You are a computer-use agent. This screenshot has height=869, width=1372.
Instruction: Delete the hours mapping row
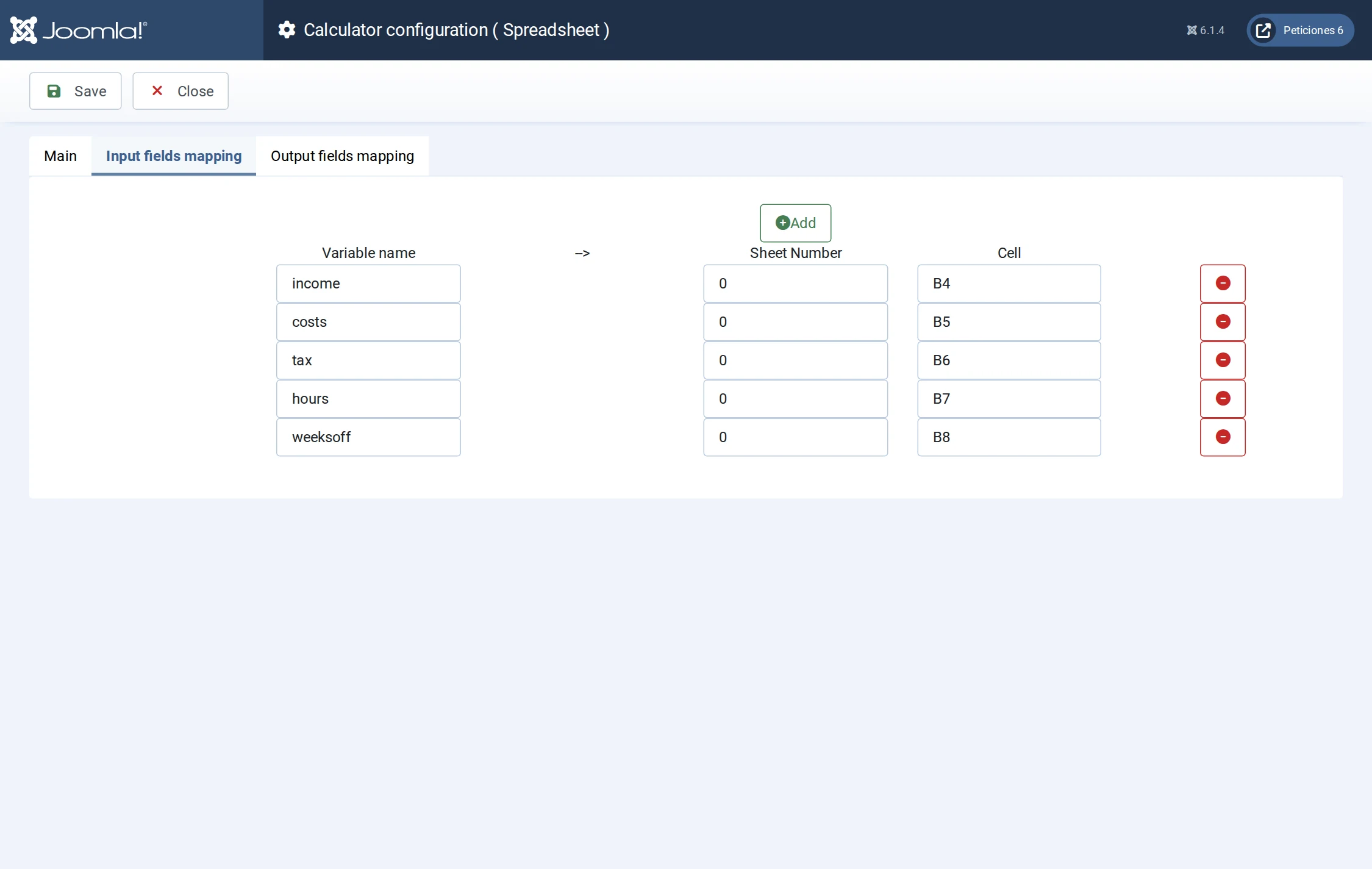tap(1223, 398)
